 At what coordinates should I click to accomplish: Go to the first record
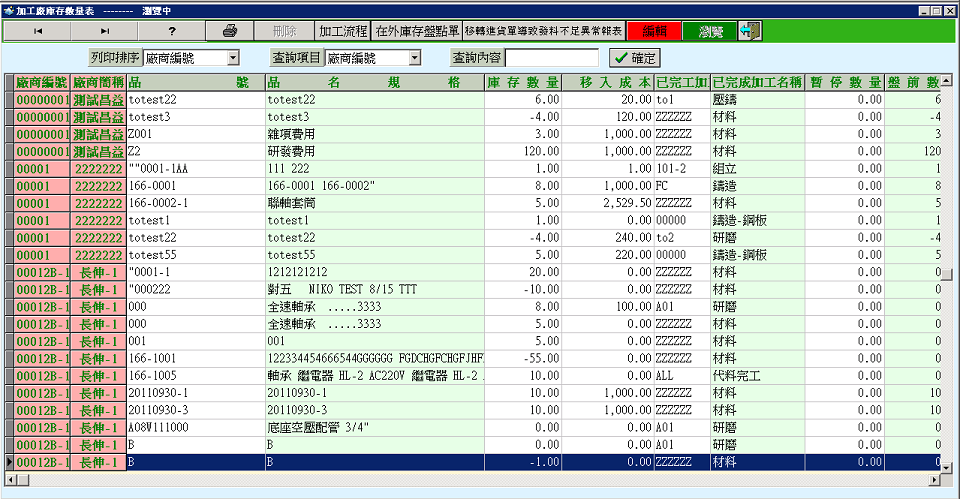tap(38, 31)
